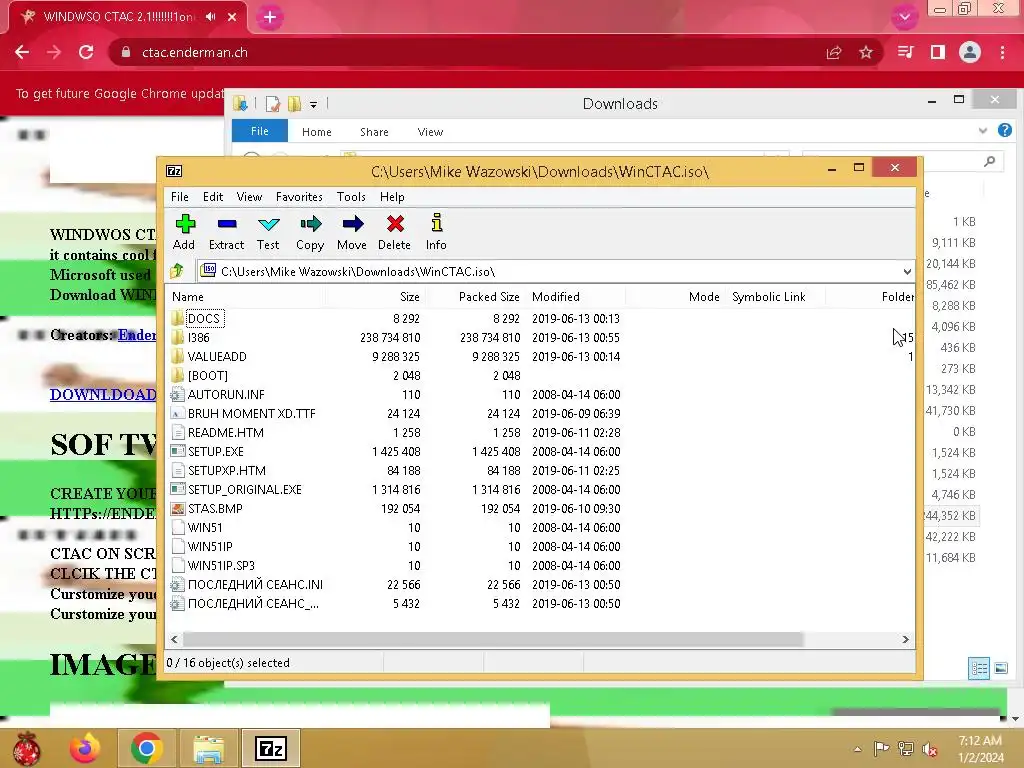Reload the Chrome page
This screenshot has height=768, width=1024.
point(86,52)
